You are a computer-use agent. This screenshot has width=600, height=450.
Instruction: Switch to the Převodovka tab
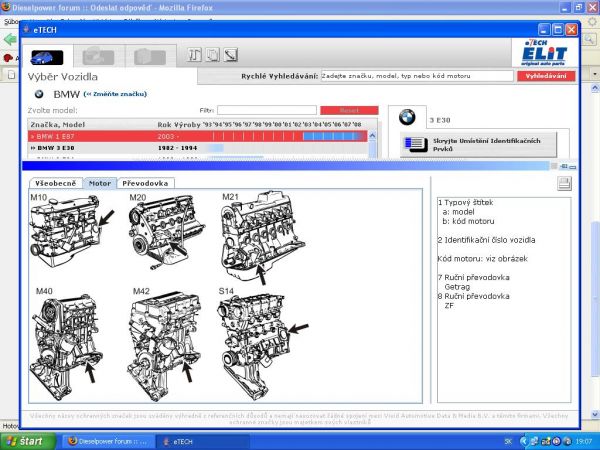click(145, 183)
